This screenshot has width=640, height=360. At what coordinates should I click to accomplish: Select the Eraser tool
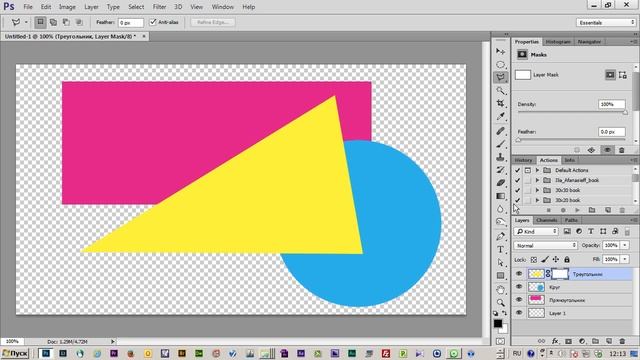500,183
